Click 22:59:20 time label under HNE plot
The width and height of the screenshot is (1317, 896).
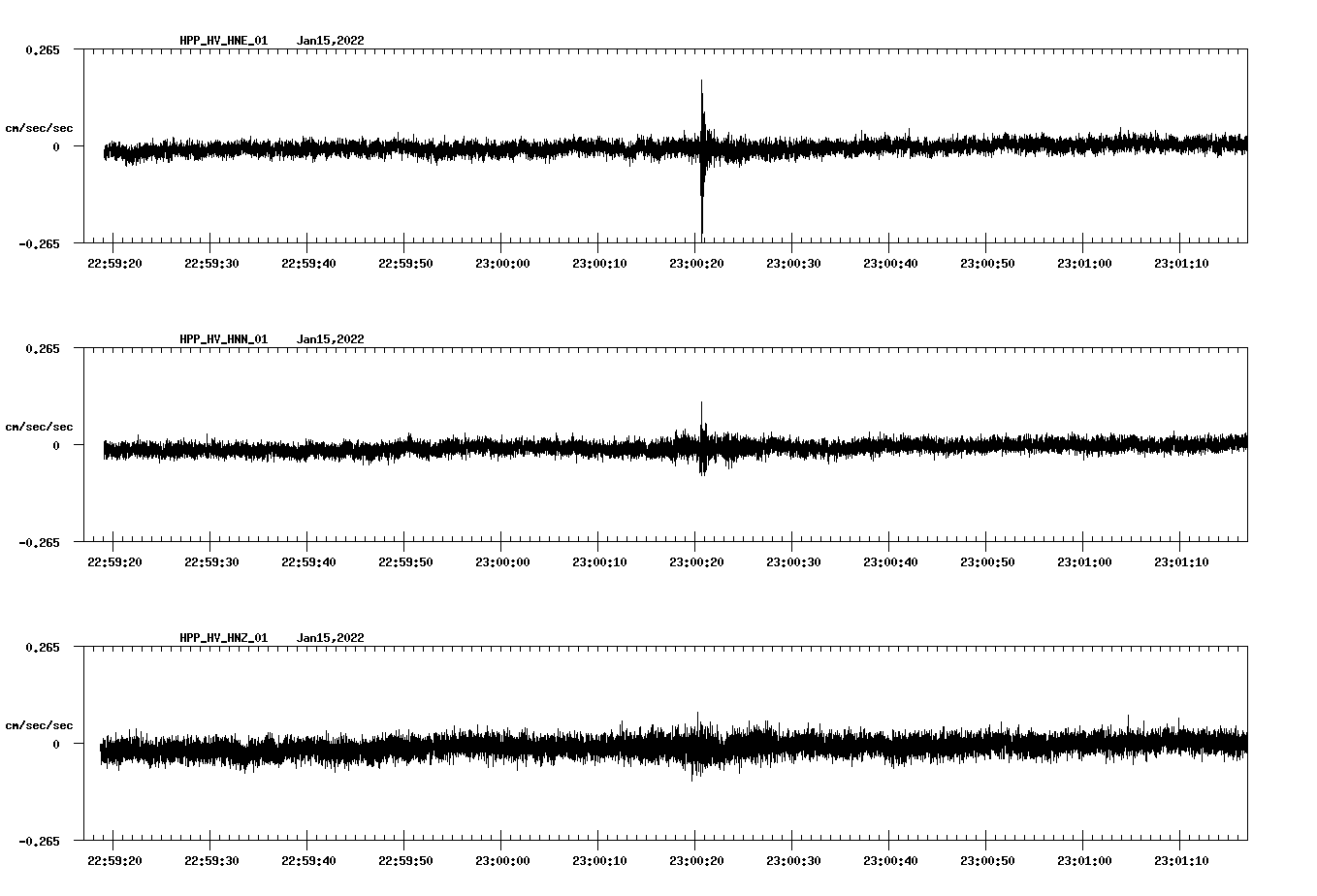point(114,264)
